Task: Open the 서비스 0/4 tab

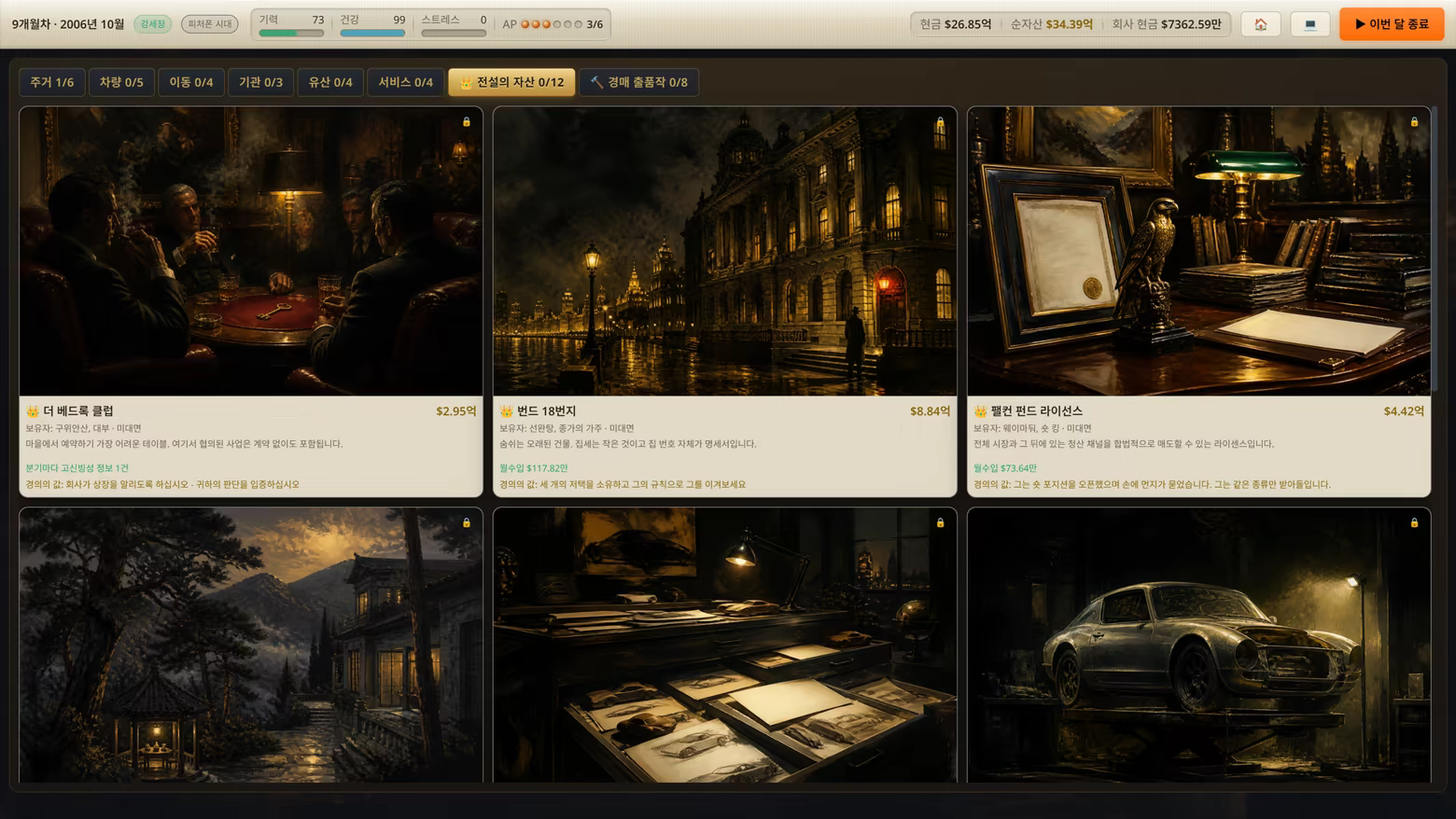Action: (405, 82)
